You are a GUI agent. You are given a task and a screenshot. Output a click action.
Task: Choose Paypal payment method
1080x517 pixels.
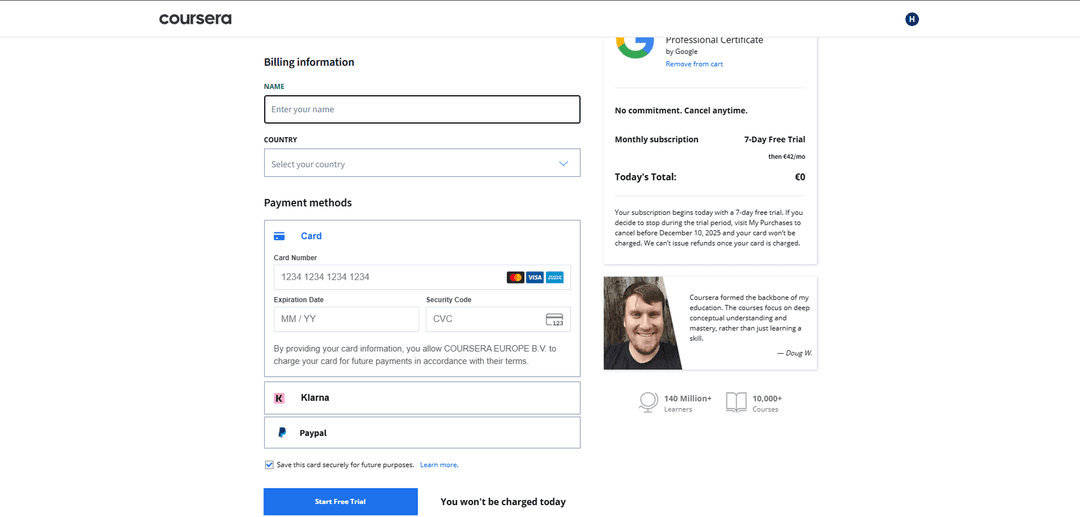[422, 433]
